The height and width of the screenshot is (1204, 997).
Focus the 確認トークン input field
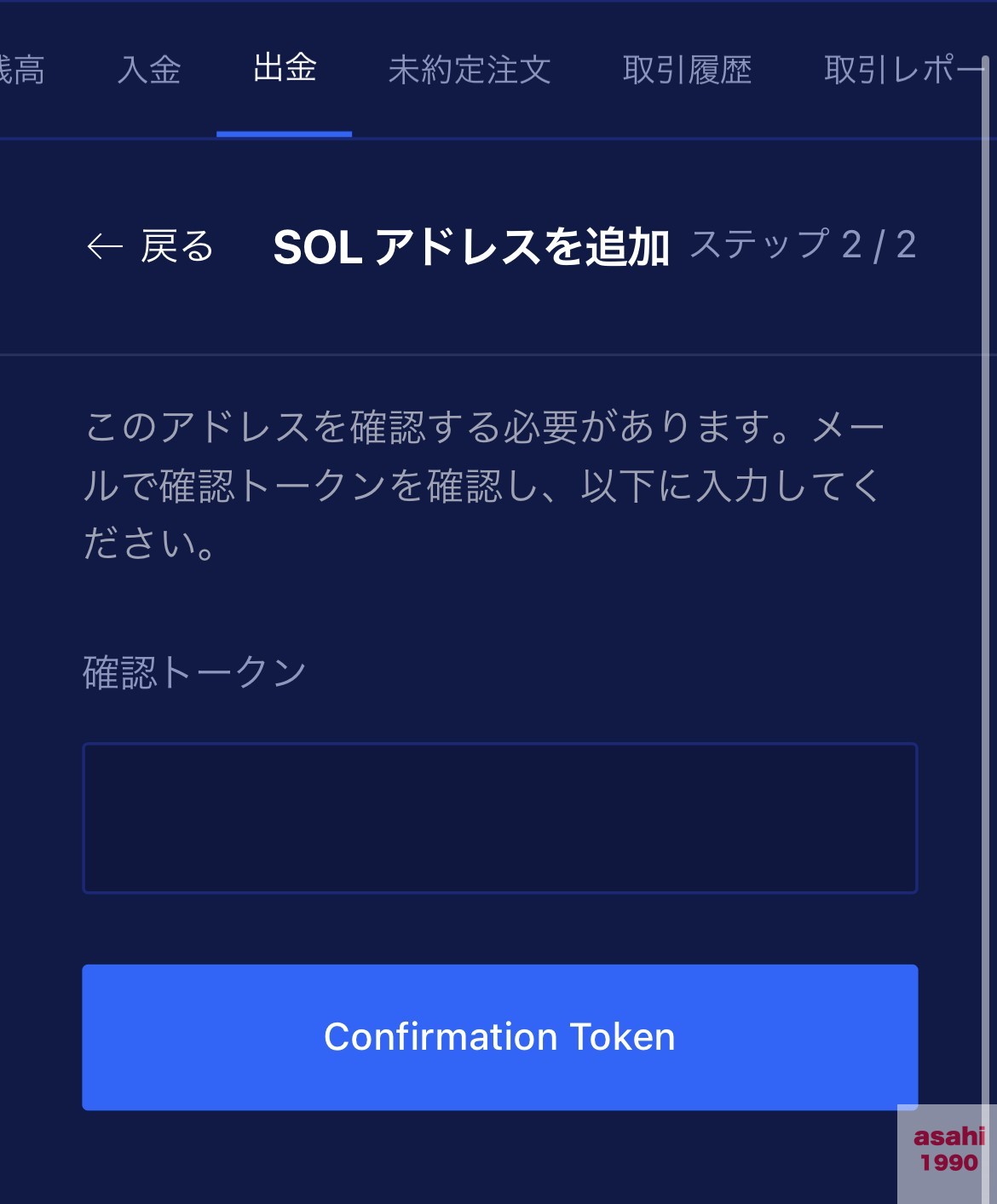[499, 818]
